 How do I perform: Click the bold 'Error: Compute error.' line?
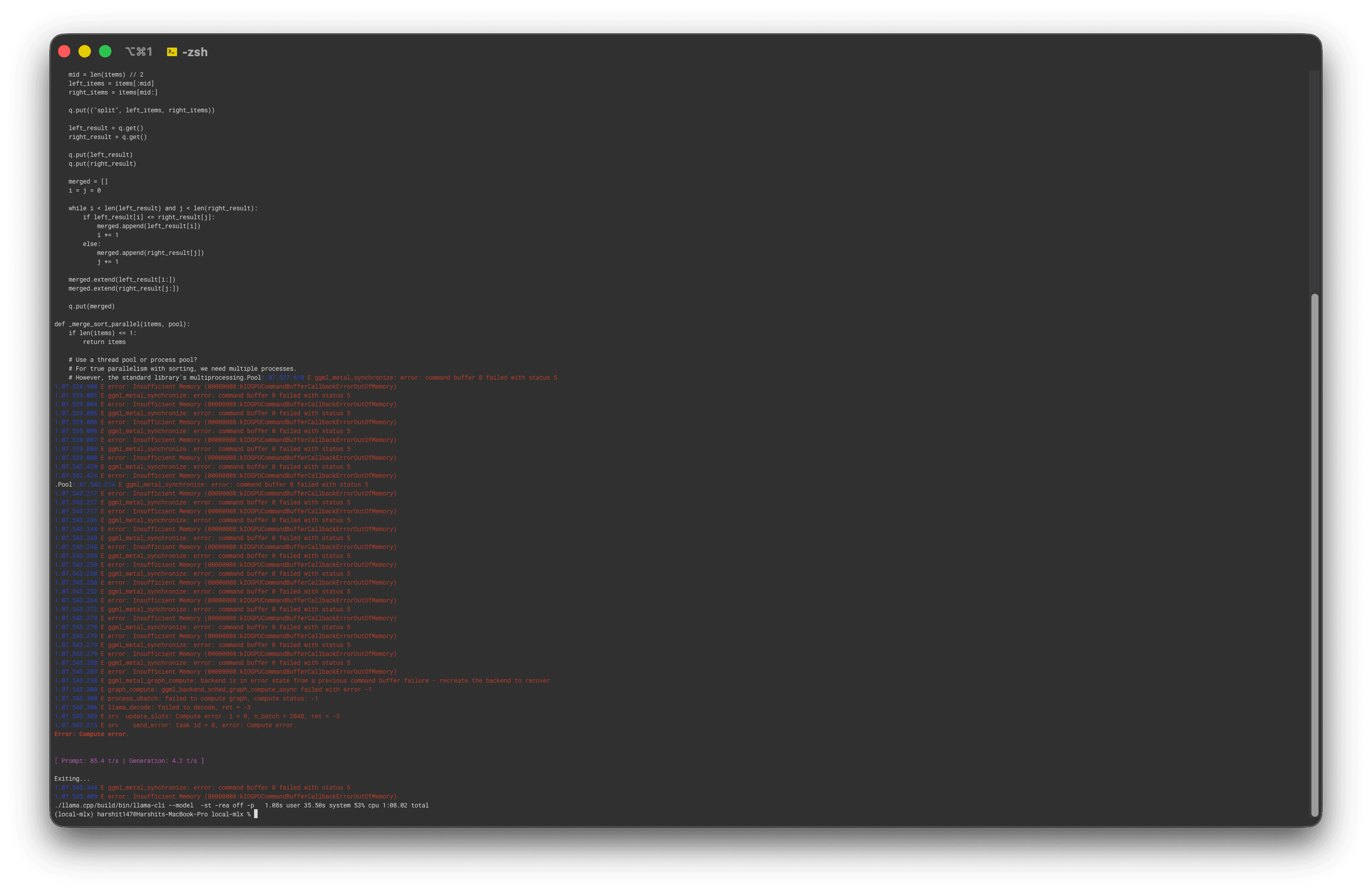[x=92, y=734]
